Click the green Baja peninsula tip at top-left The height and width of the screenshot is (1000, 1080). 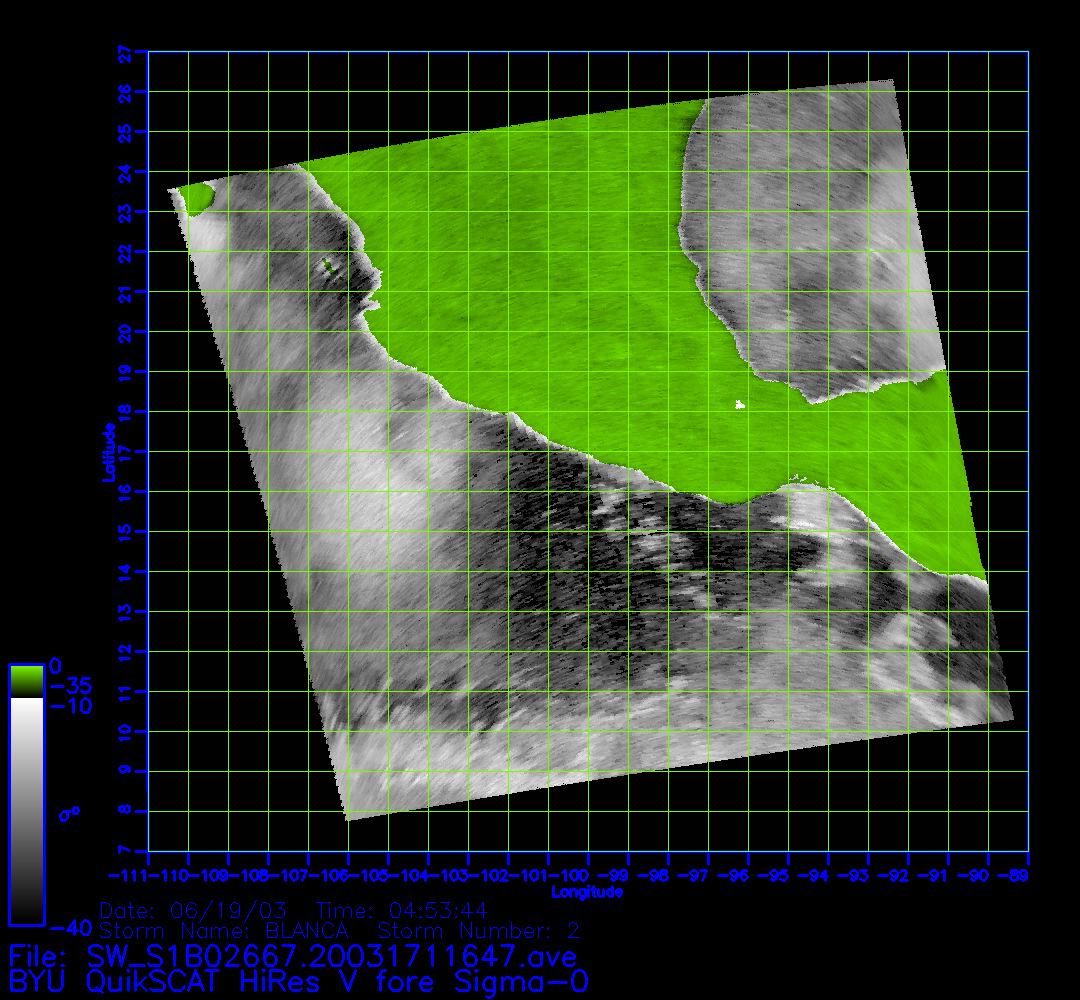click(197, 196)
